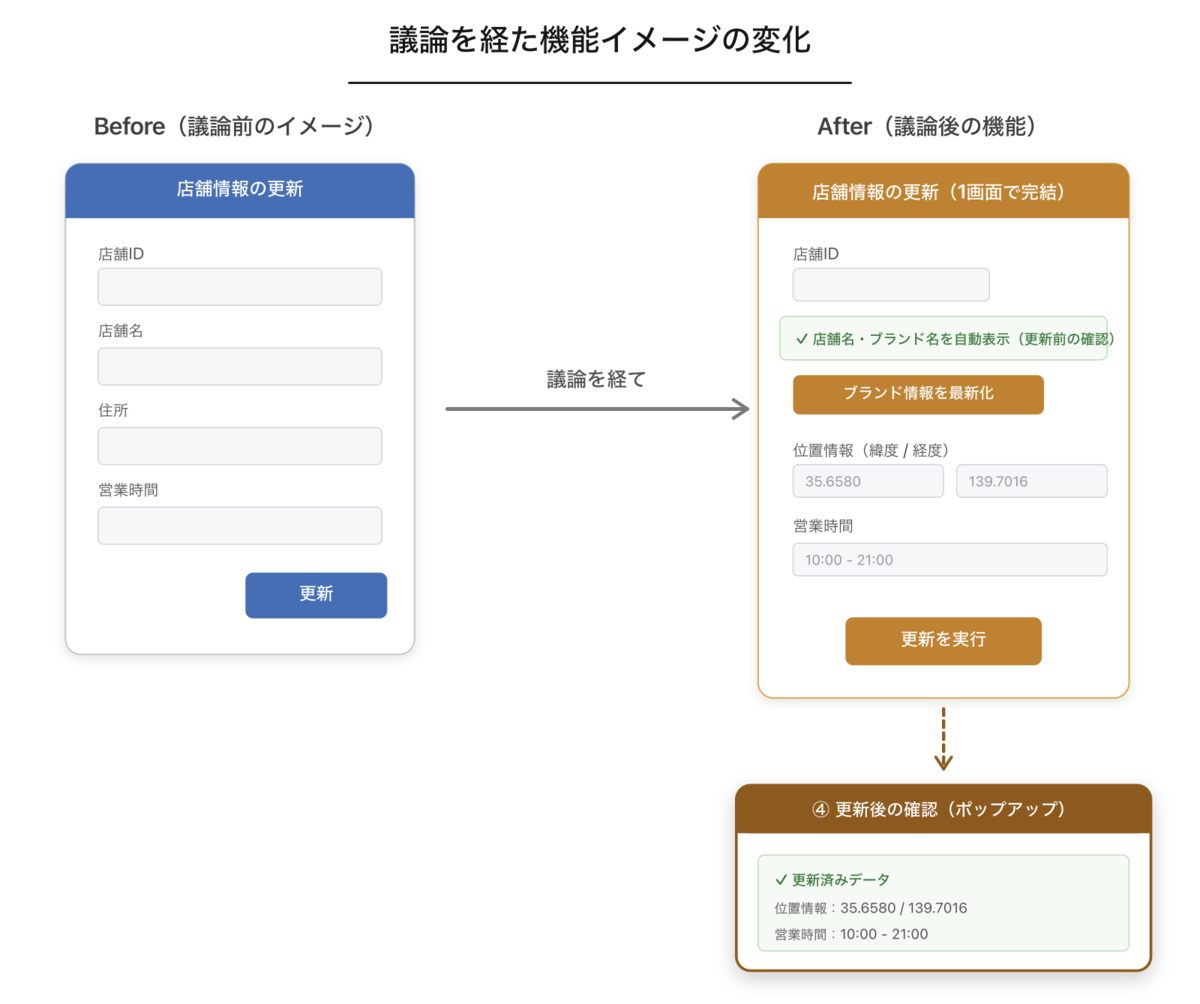Click the 住所 input field
This screenshot has height=1004, width=1200.
tap(240, 446)
